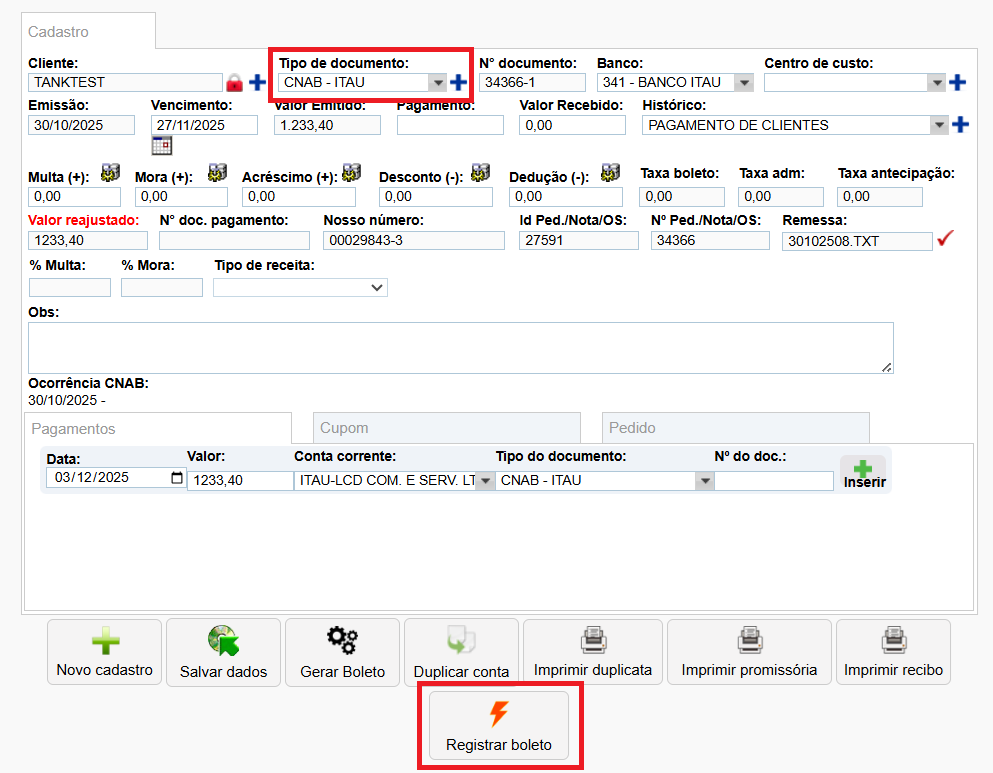This screenshot has height=773, width=993.
Task: Click the calculator icon next to Multa (+)
Action: click(108, 173)
